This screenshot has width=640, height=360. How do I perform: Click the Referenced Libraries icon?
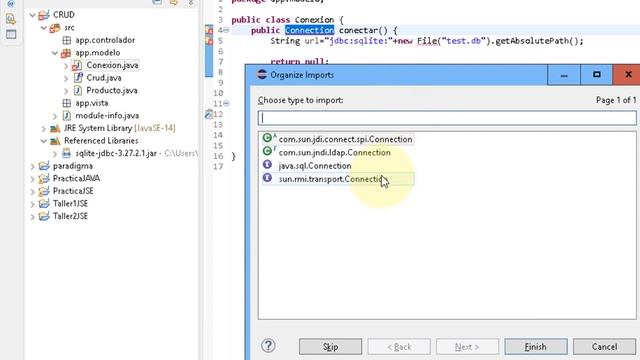[55, 141]
